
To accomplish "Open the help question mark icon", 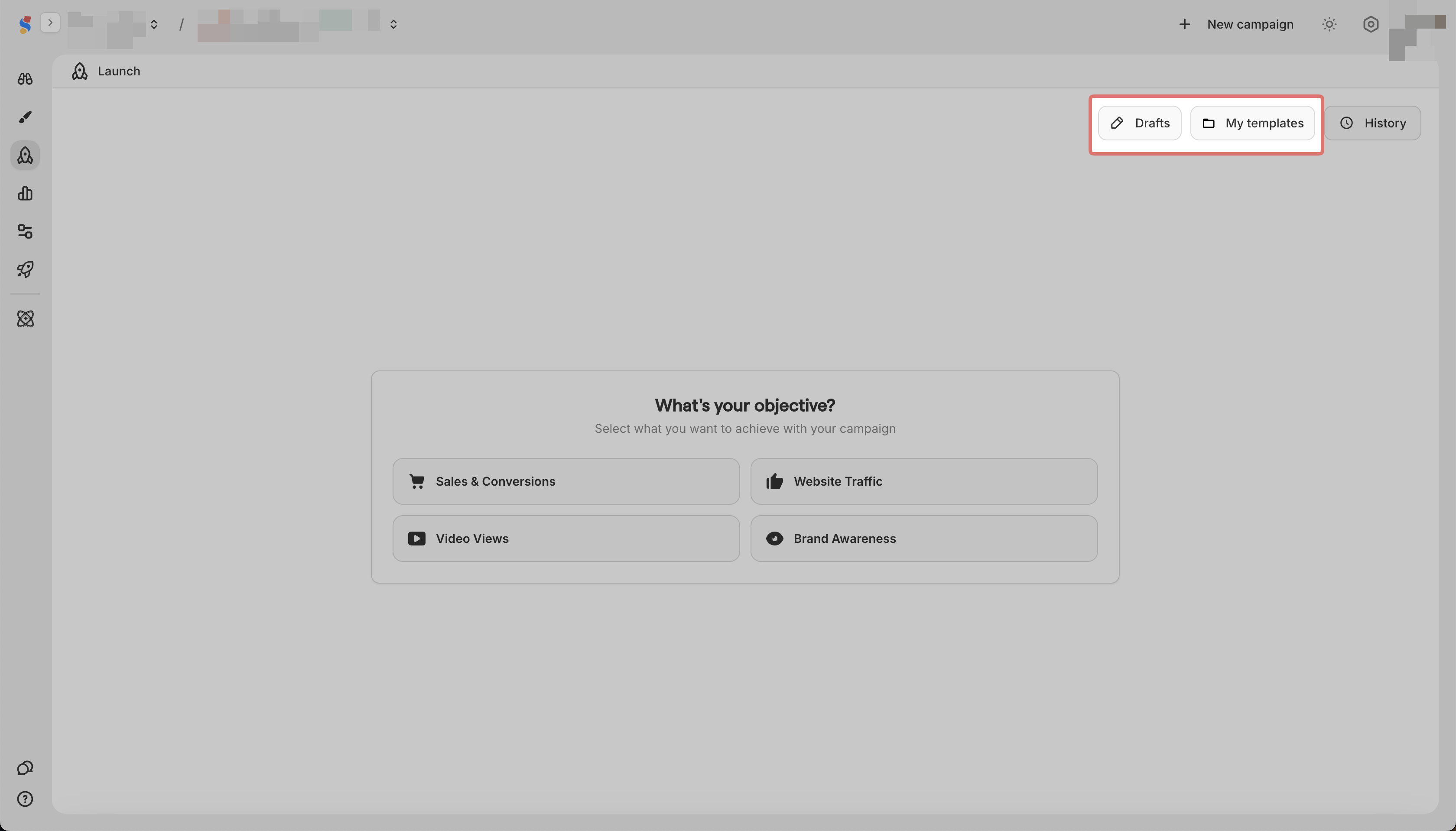I will coord(25,799).
